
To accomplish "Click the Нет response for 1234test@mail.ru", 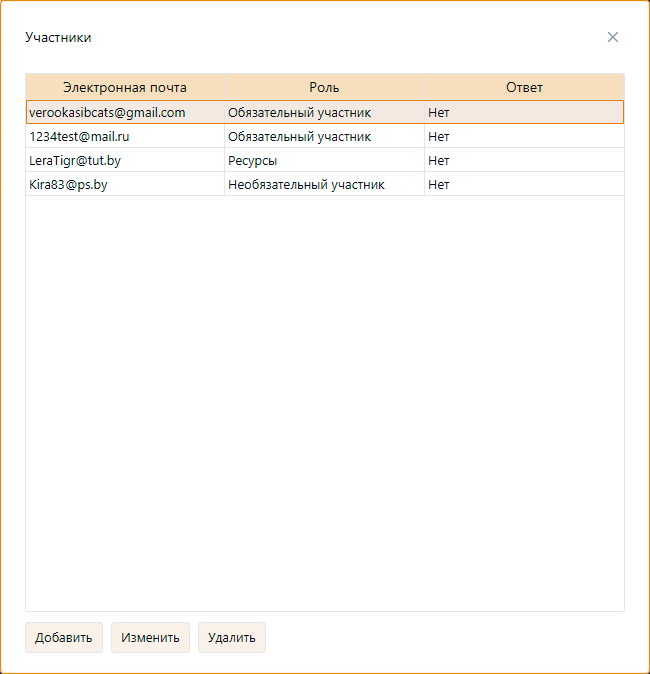I will pos(439,136).
